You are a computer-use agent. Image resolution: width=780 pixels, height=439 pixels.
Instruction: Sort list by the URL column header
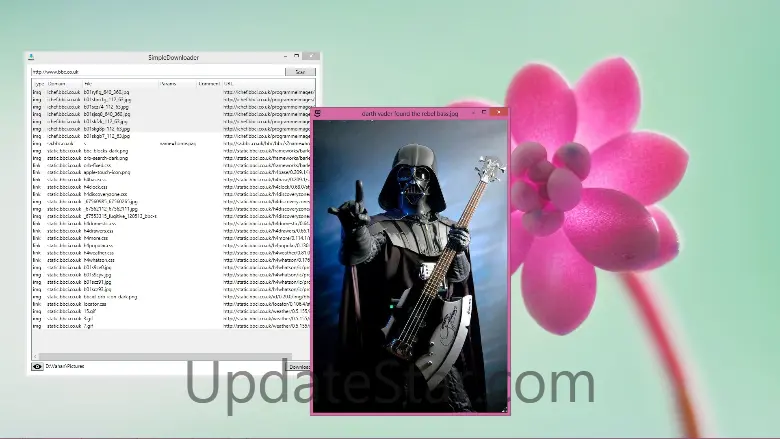268,84
